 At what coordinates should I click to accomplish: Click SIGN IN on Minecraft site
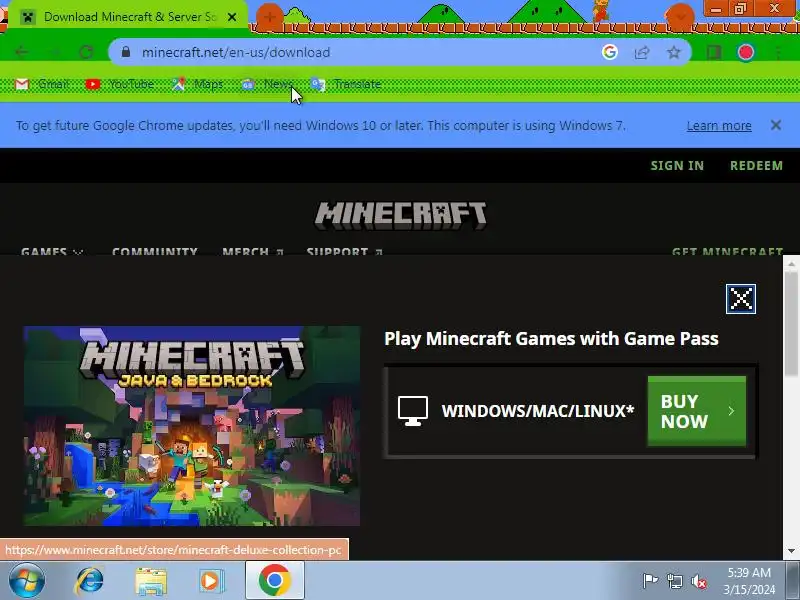[x=677, y=165]
